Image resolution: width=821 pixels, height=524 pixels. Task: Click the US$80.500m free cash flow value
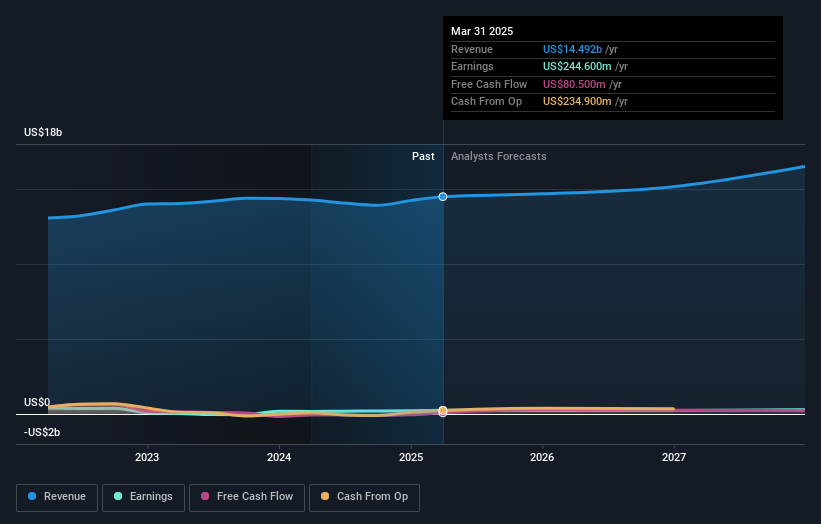click(x=574, y=84)
